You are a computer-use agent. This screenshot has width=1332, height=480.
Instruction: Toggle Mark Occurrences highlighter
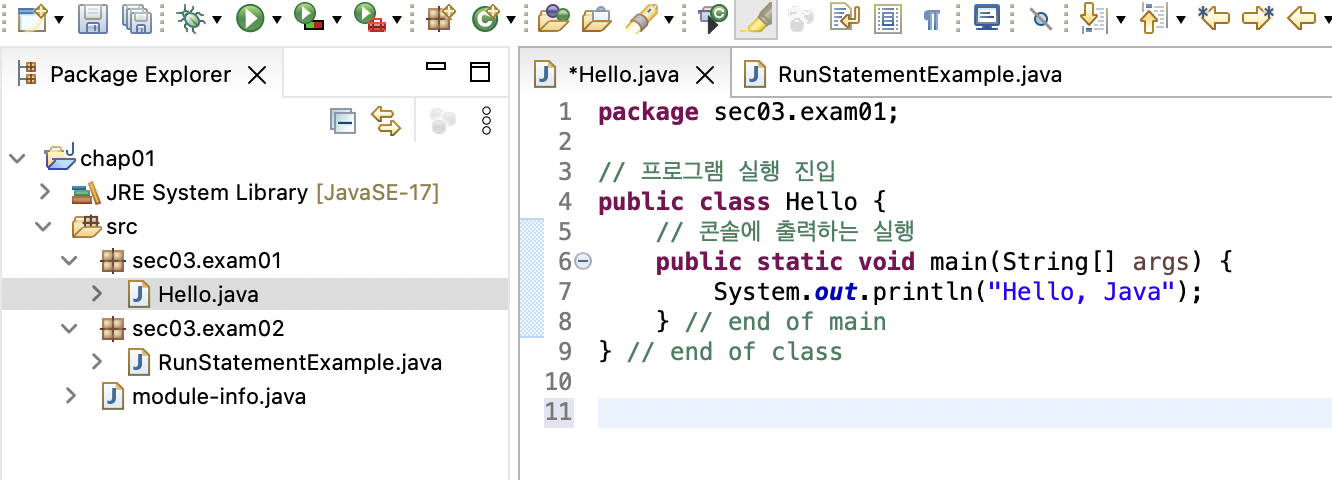coord(756,17)
